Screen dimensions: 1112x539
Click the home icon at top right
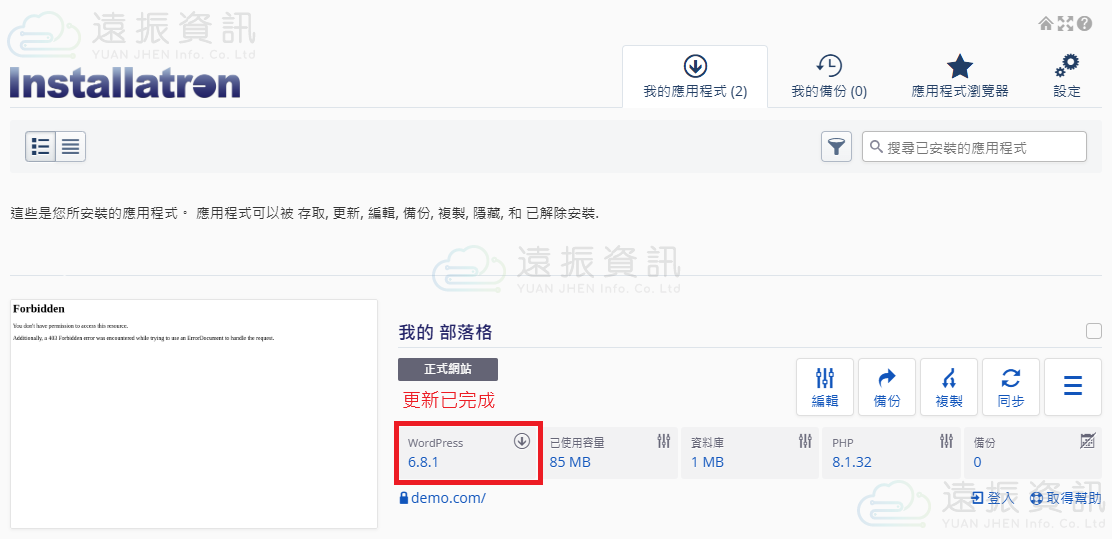click(x=1046, y=23)
